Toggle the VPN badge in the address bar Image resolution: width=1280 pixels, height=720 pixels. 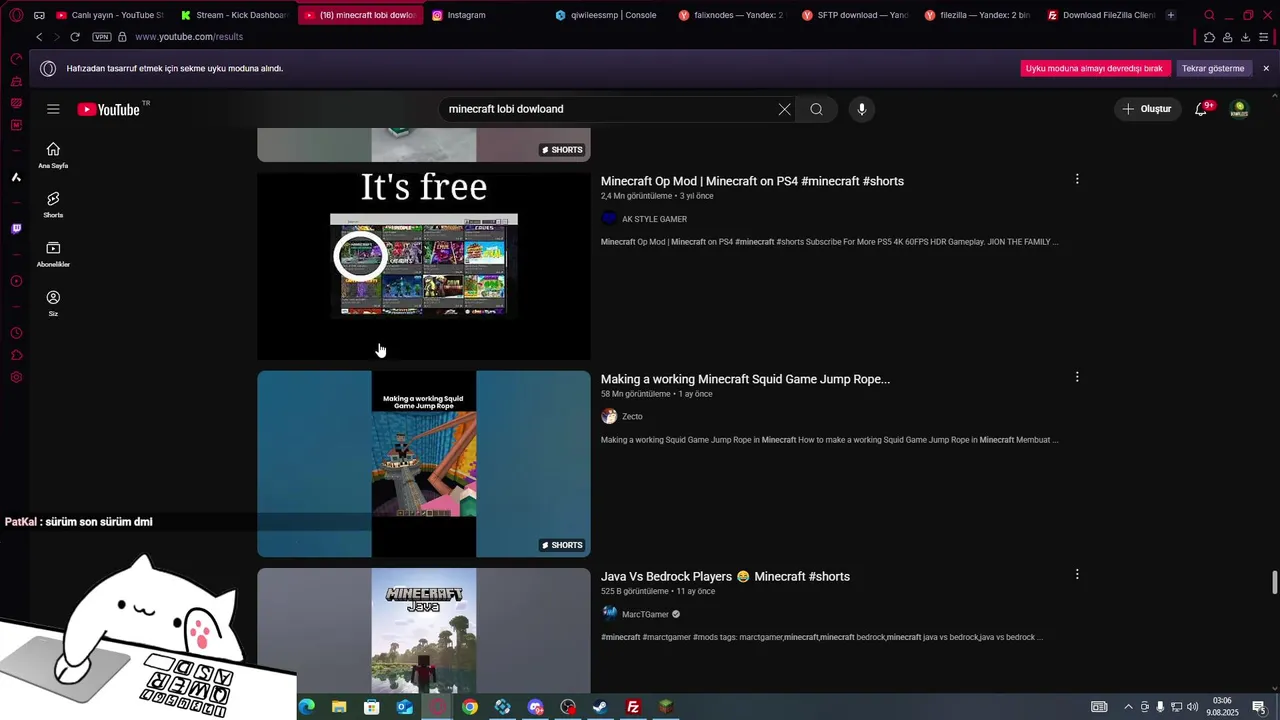[101, 37]
